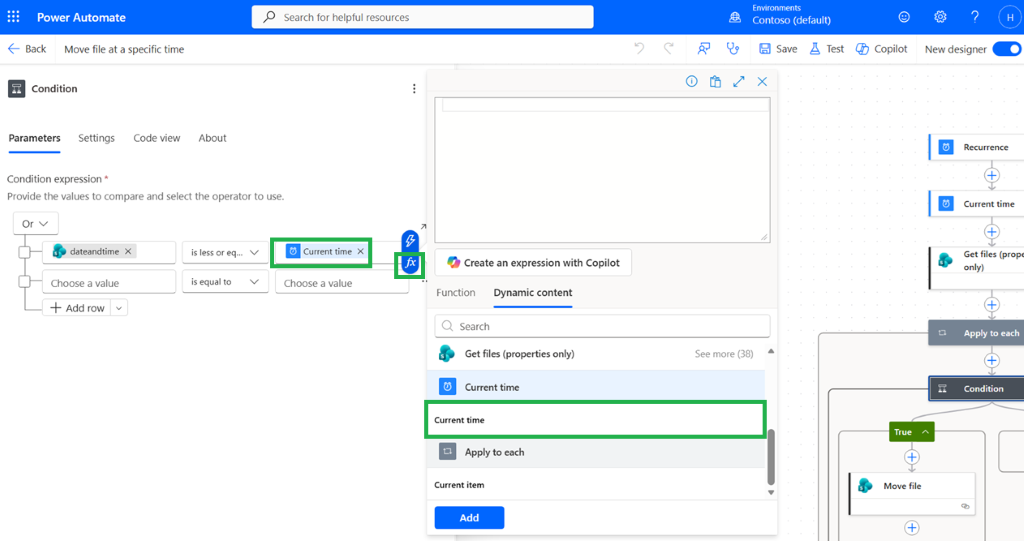Expand the Add row options arrow
The image size is (1024, 541).
coord(119,308)
